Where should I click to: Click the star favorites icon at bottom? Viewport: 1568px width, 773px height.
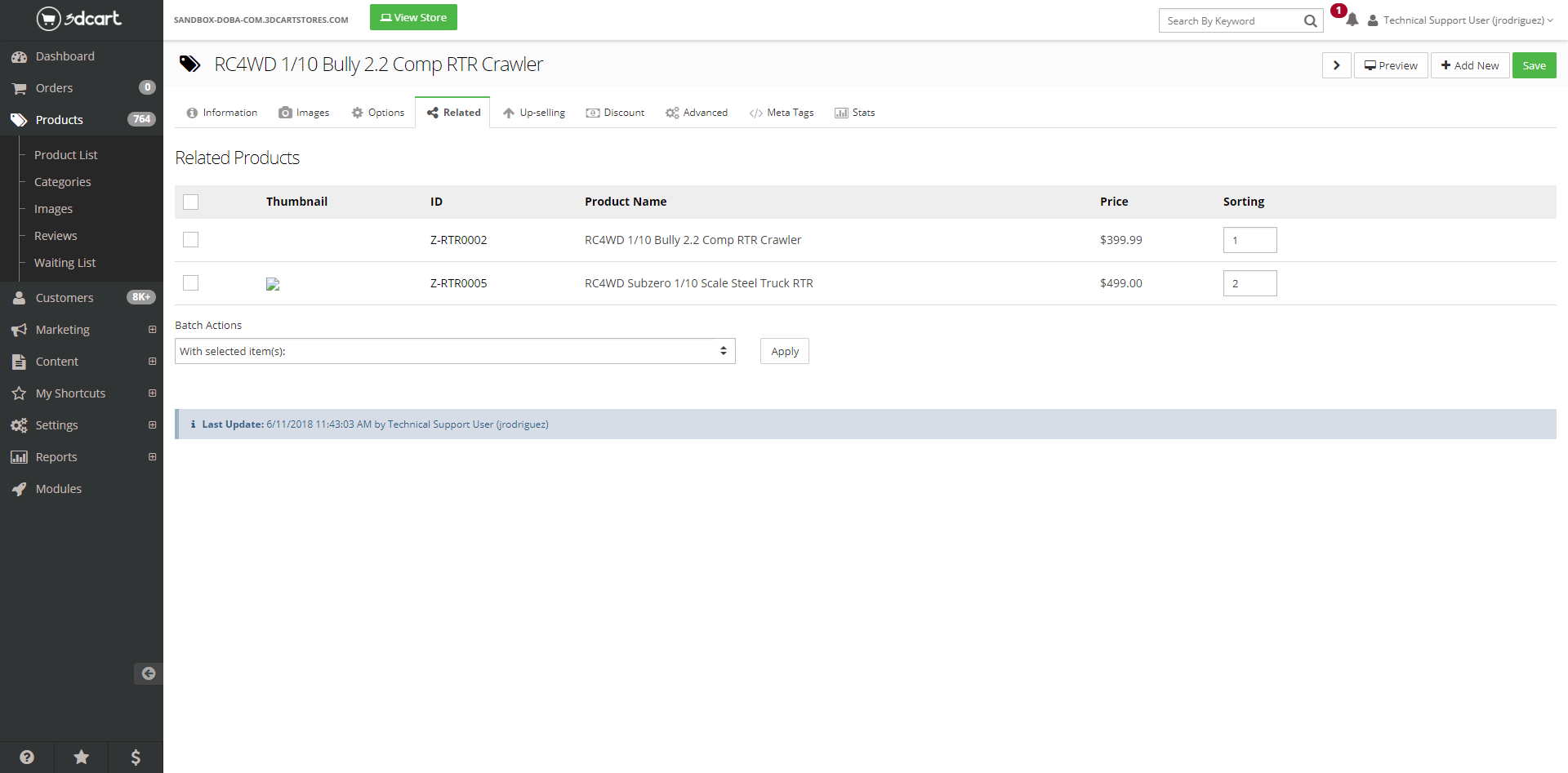pyautogui.click(x=82, y=757)
